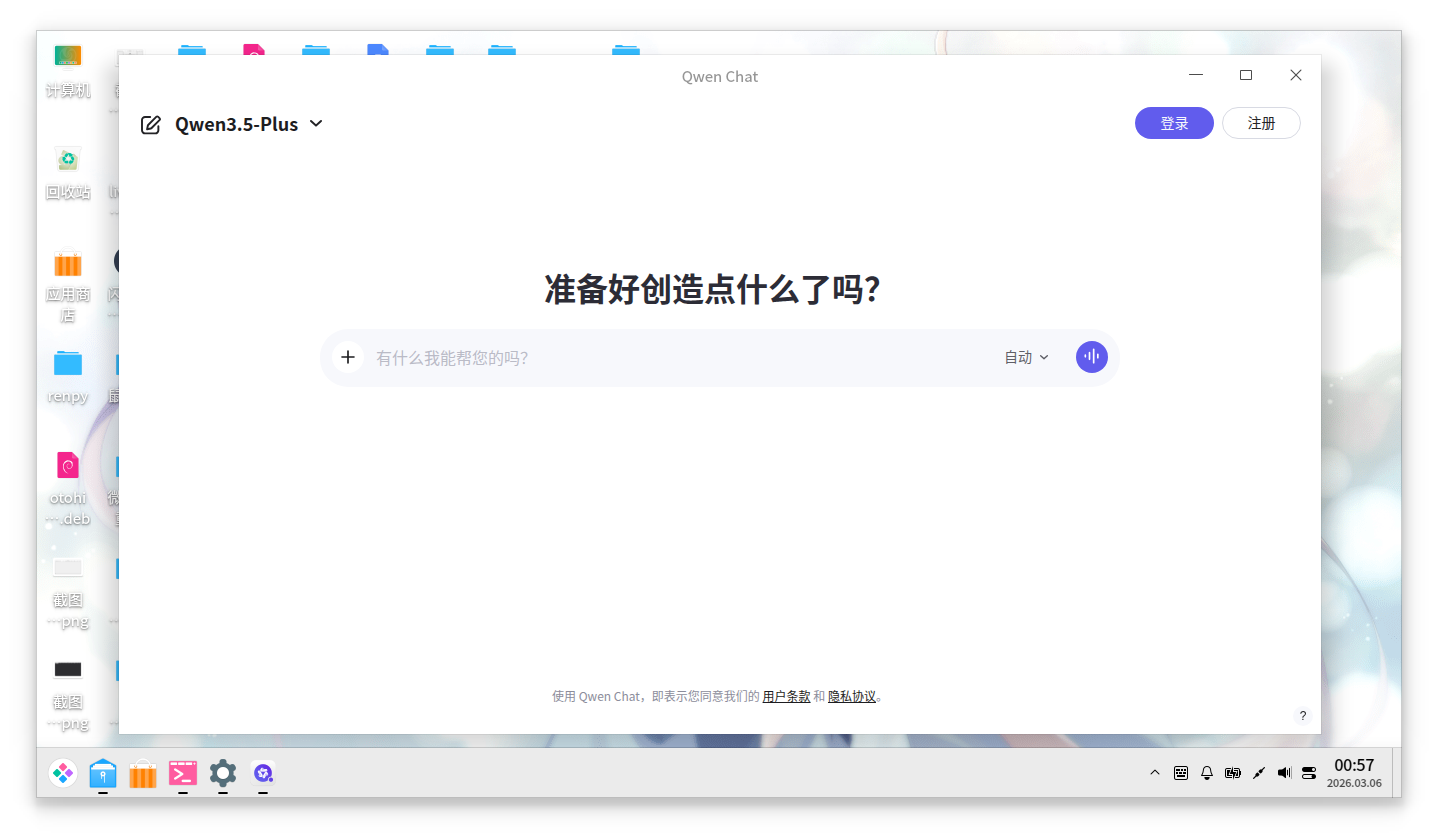Viewport: 1438px width, 840px height.
Task: Expand the hidden tray icons arrow
Action: point(1155,773)
